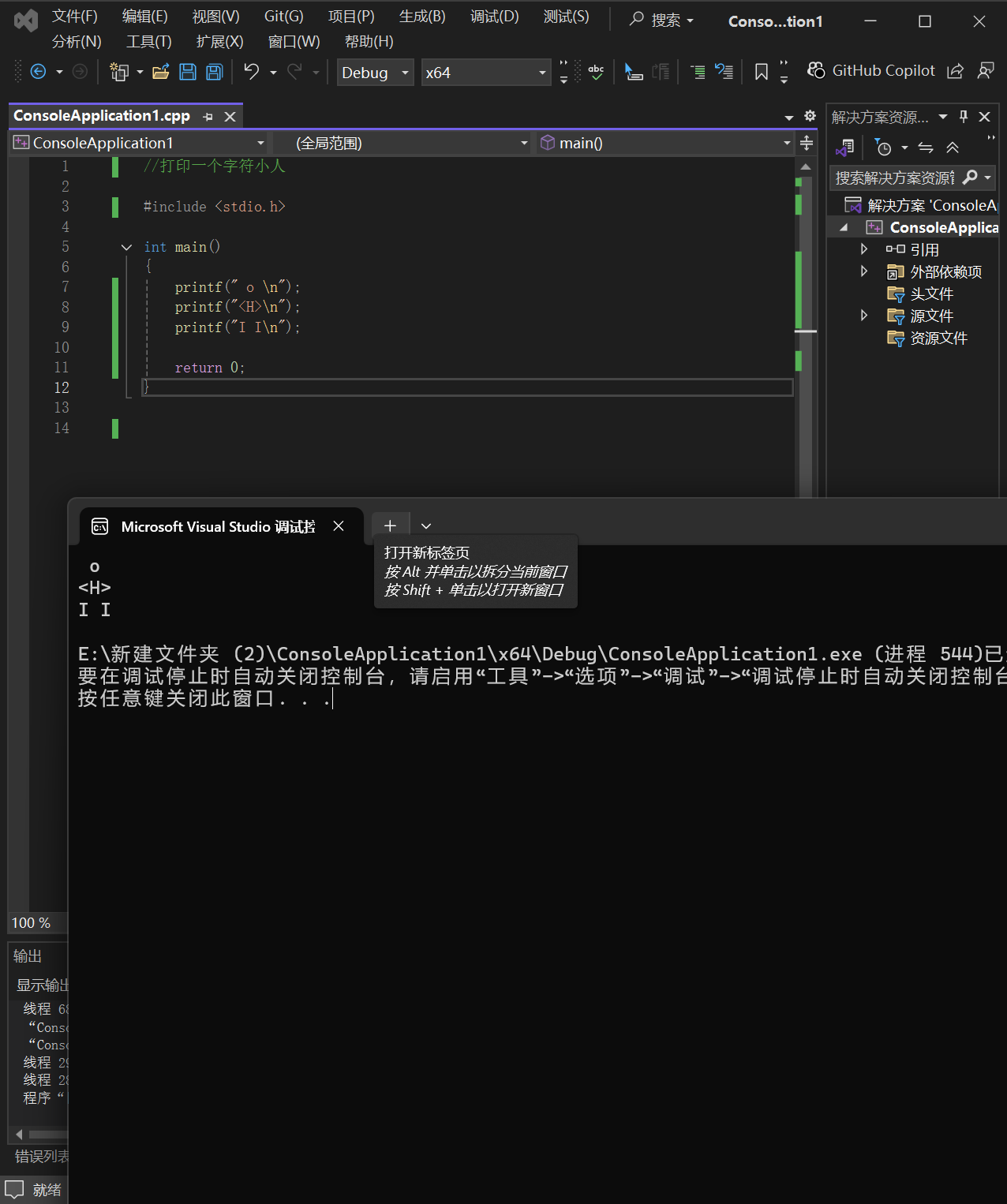Open the console tab list dropdown chevron
The width and height of the screenshot is (1007, 1204).
426,525
